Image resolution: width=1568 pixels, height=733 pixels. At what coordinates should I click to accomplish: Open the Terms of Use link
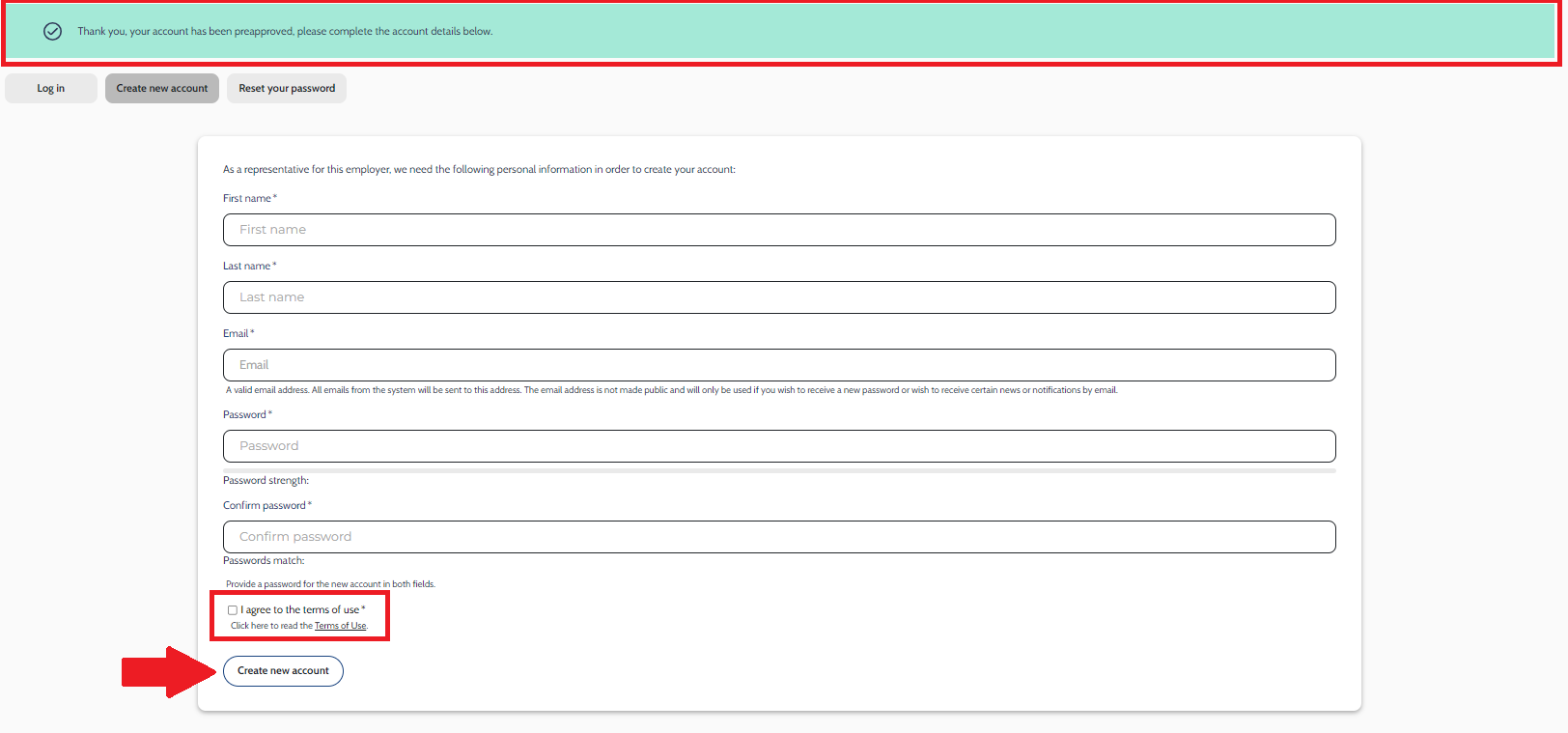340,626
